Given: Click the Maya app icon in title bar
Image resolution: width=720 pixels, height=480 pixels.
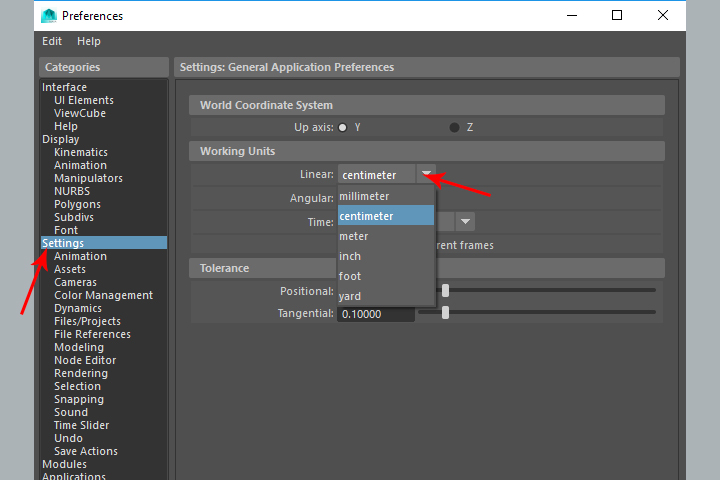Looking at the screenshot, I should point(48,15).
